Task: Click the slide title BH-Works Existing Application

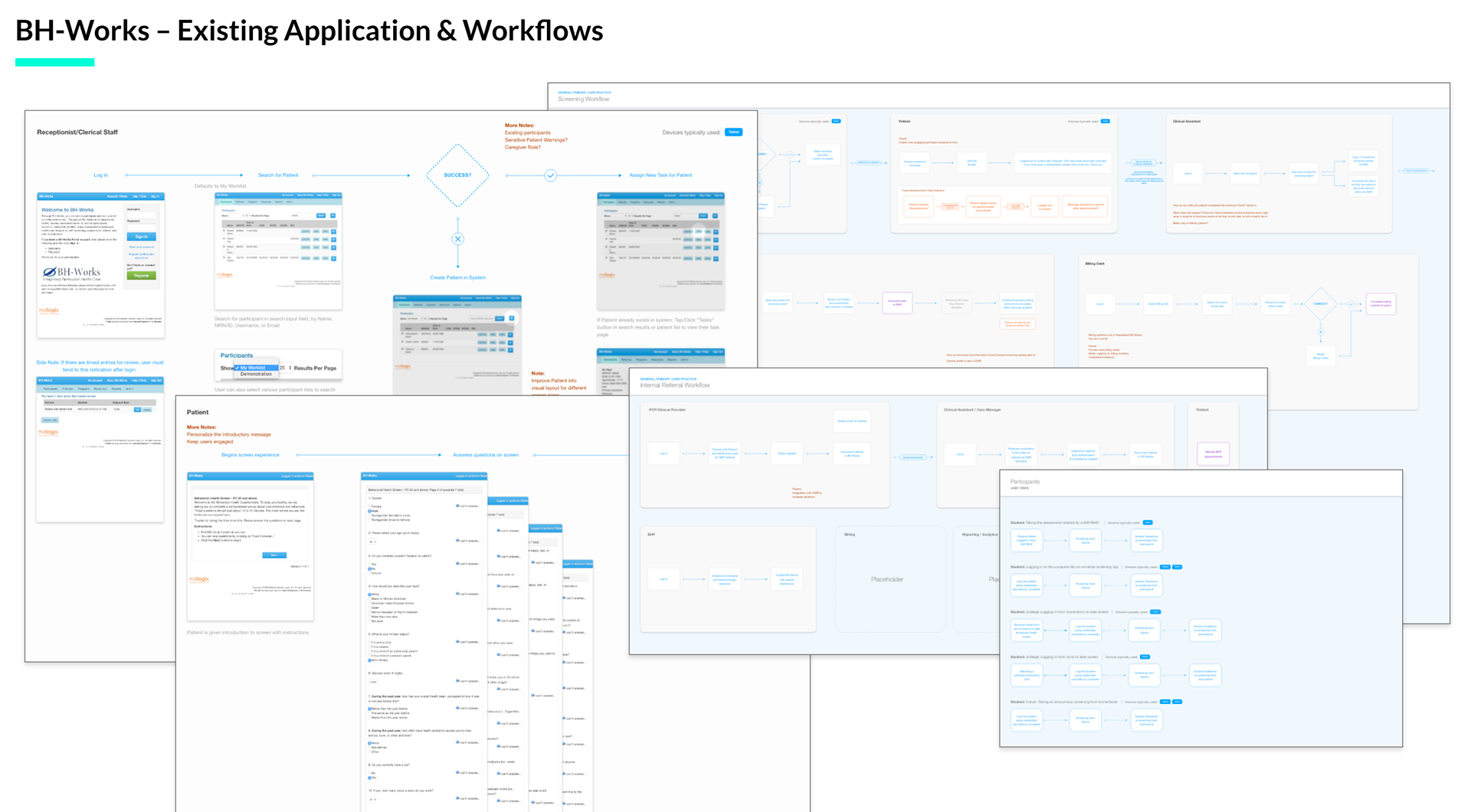Action: click(310, 31)
